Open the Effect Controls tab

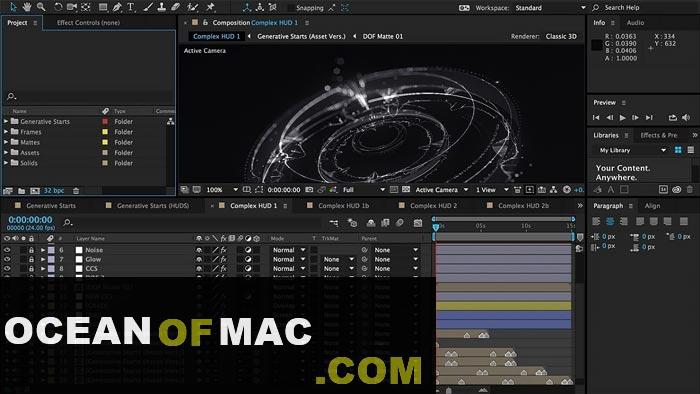point(88,23)
